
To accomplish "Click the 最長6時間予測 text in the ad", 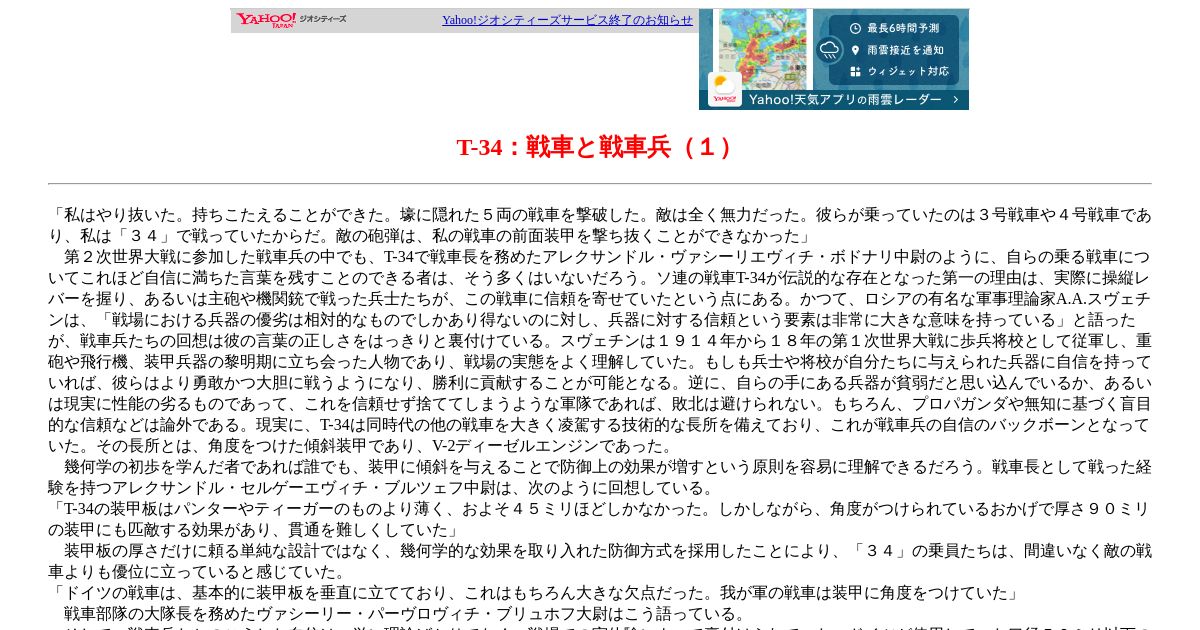I will coord(903,28).
